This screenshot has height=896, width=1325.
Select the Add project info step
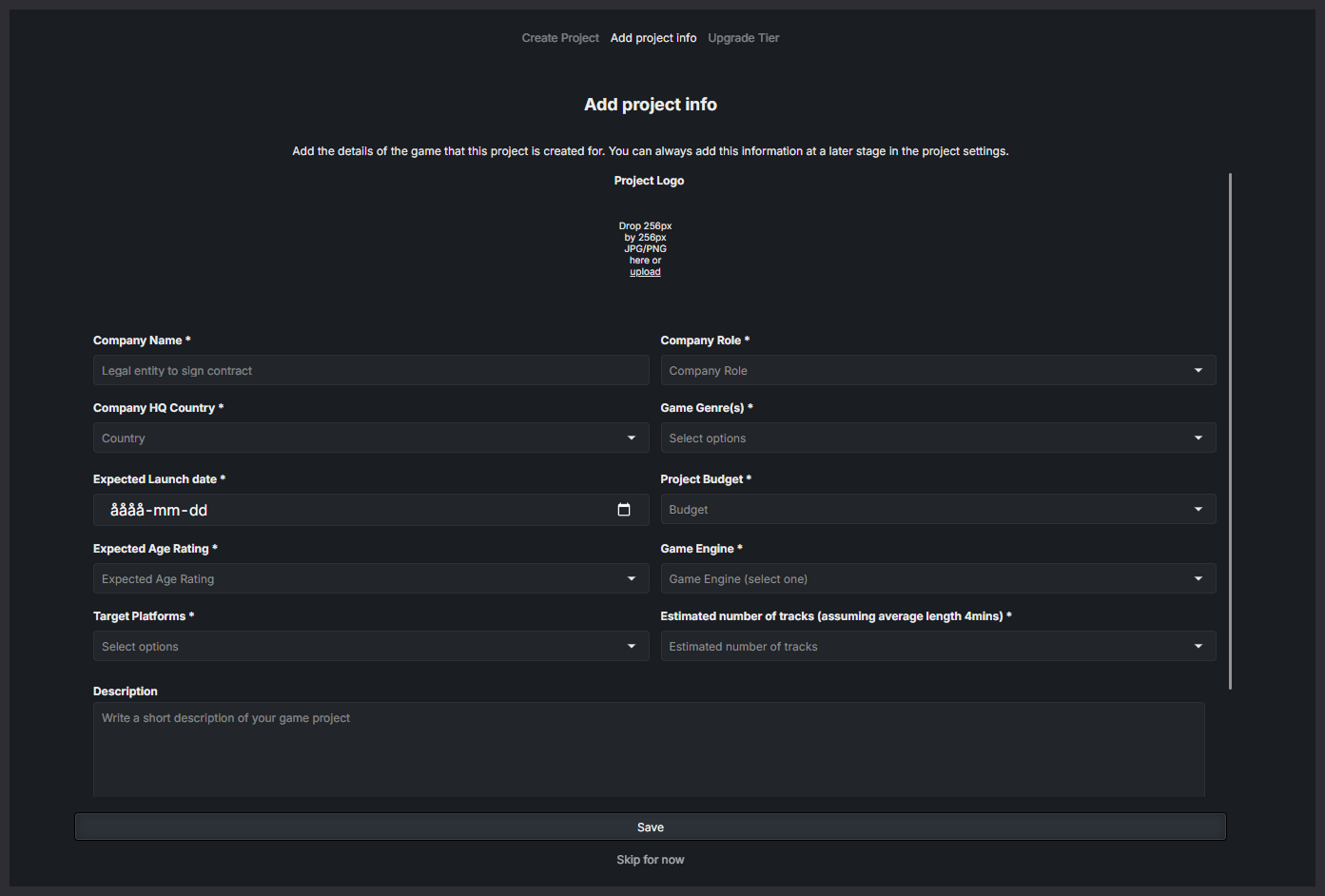pyautogui.click(x=653, y=38)
